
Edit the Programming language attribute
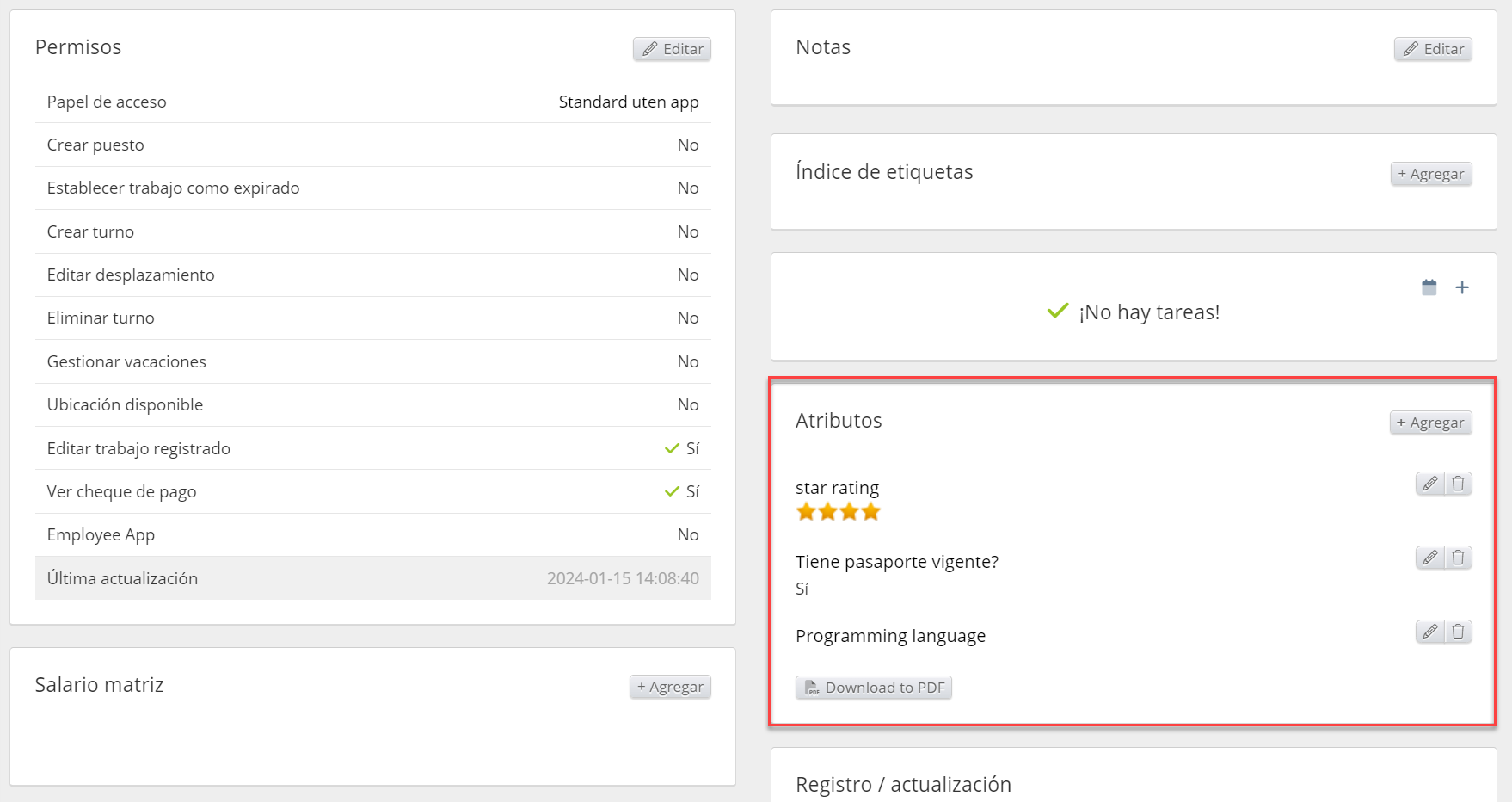1429,632
